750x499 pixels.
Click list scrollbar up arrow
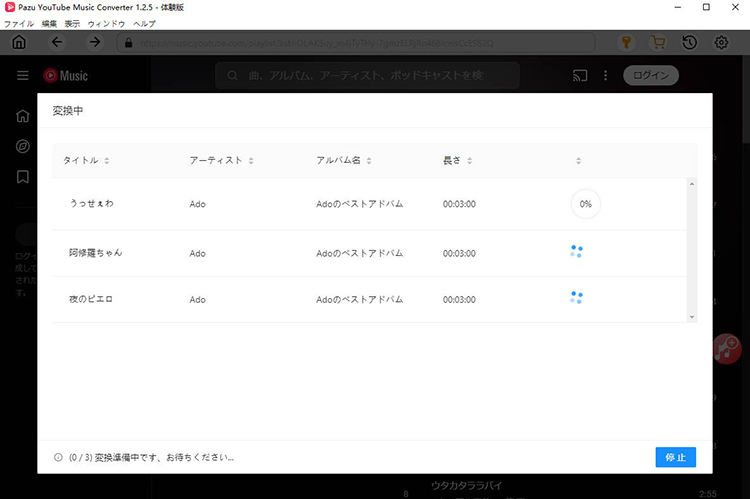(x=692, y=184)
